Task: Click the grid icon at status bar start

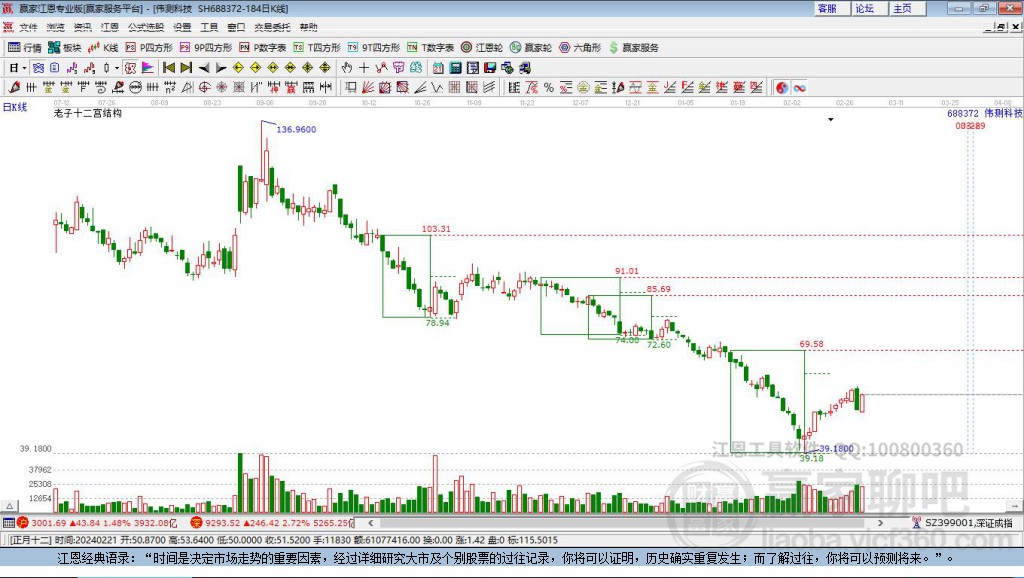Action: [8, 522]
